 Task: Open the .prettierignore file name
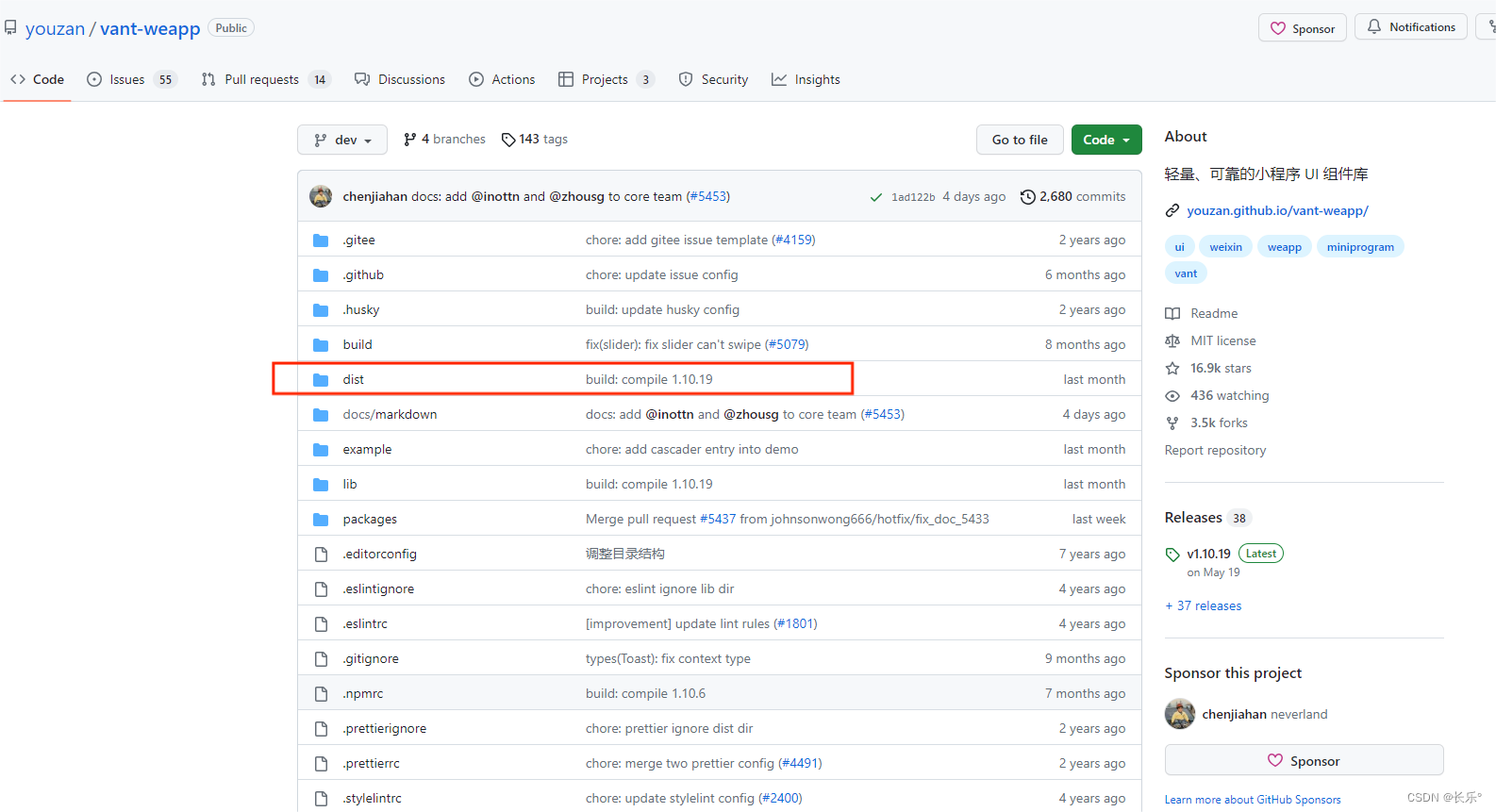click(384, 729)
